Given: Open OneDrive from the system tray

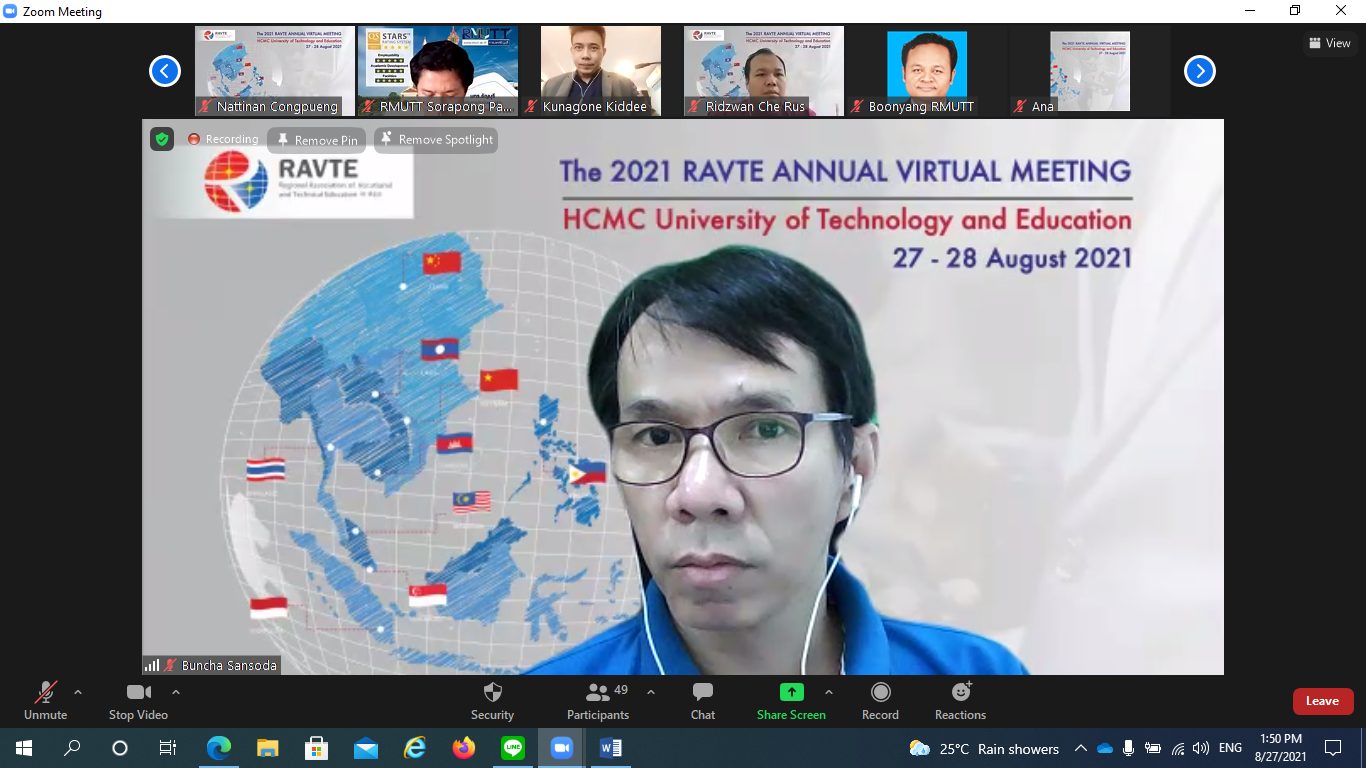Looking at the screenshot, I should (1105, 748).
